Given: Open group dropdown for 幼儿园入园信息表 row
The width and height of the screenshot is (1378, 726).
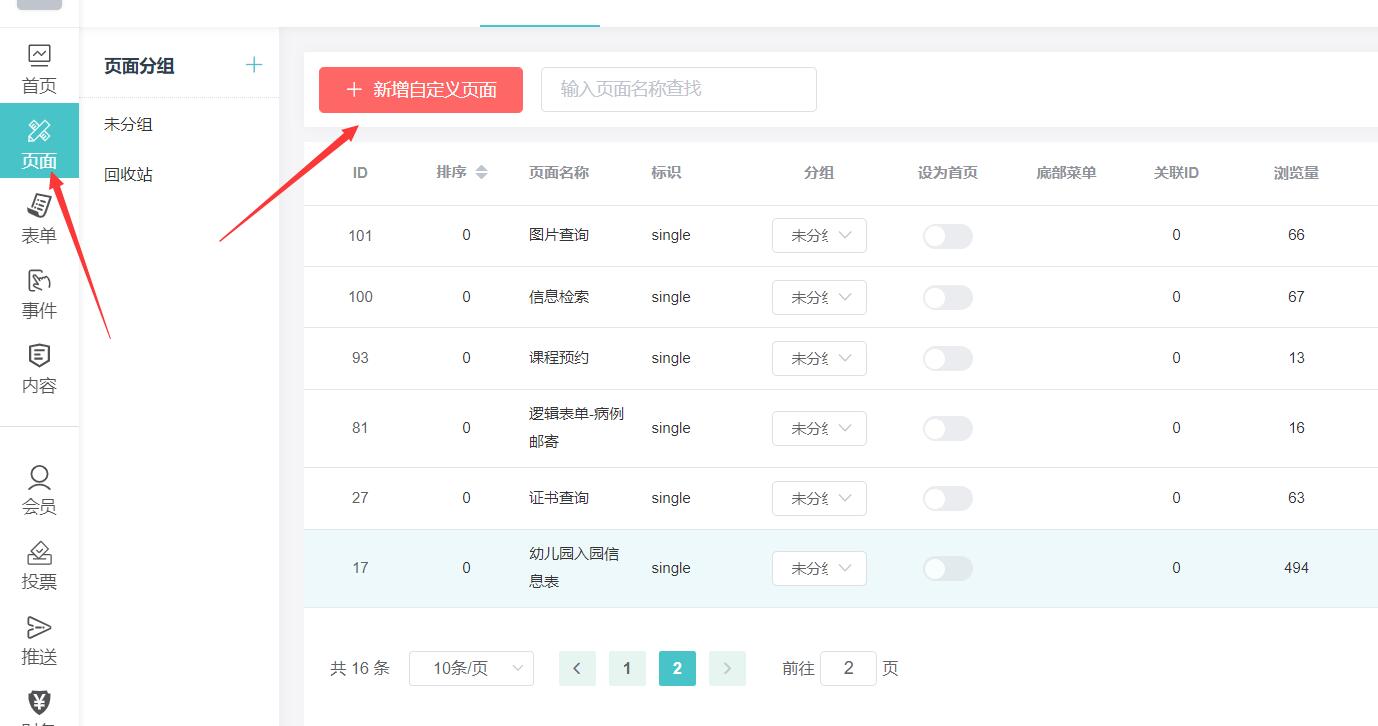Looking at the screenshot, I should (x=819, y=568).
